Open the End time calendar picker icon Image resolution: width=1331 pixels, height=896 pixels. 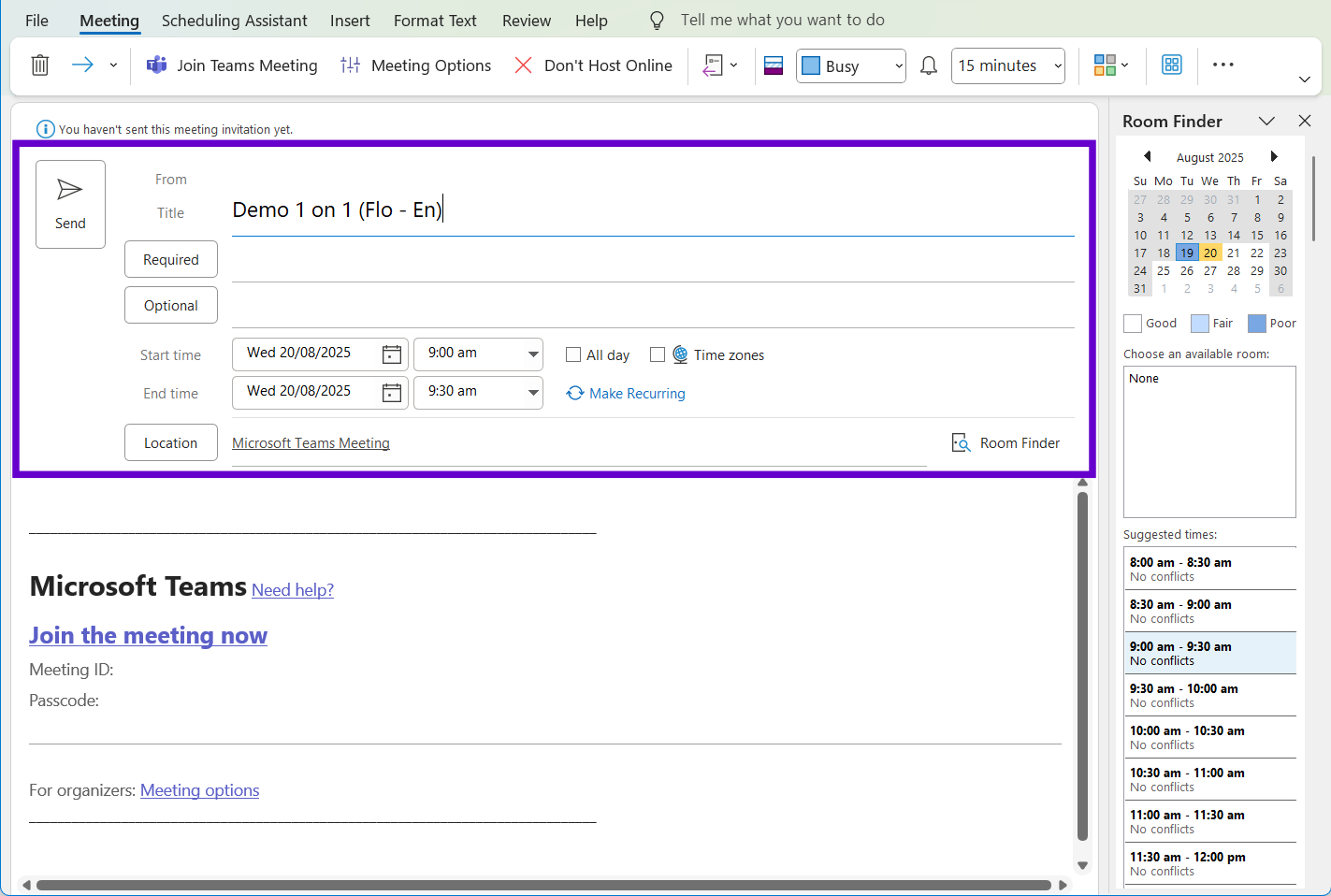392,393
